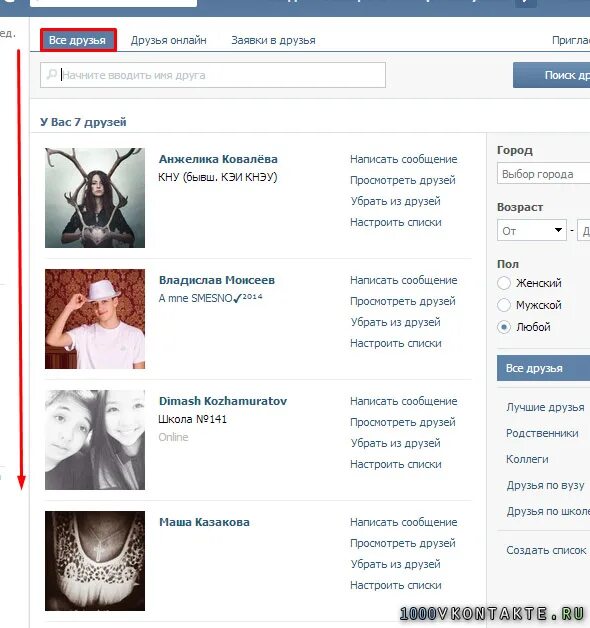
Task: Open the 'Выбор города' city selector
Action: 544,174
